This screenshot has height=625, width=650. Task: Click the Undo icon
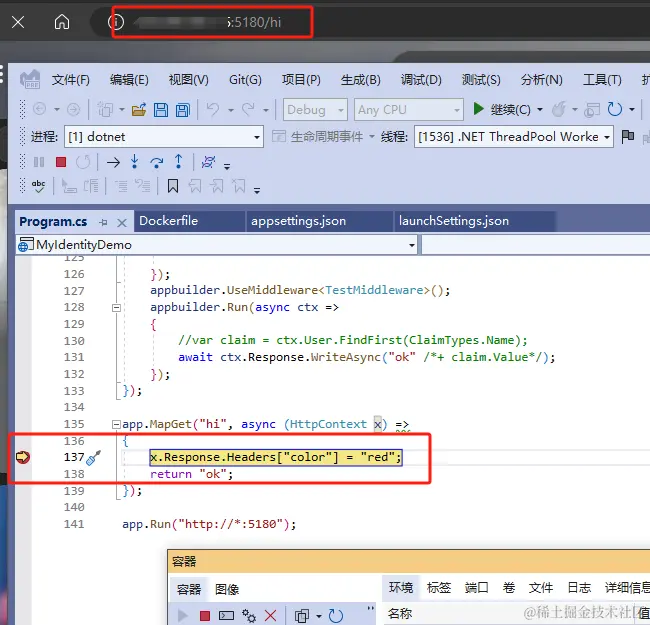coord(213,109)
